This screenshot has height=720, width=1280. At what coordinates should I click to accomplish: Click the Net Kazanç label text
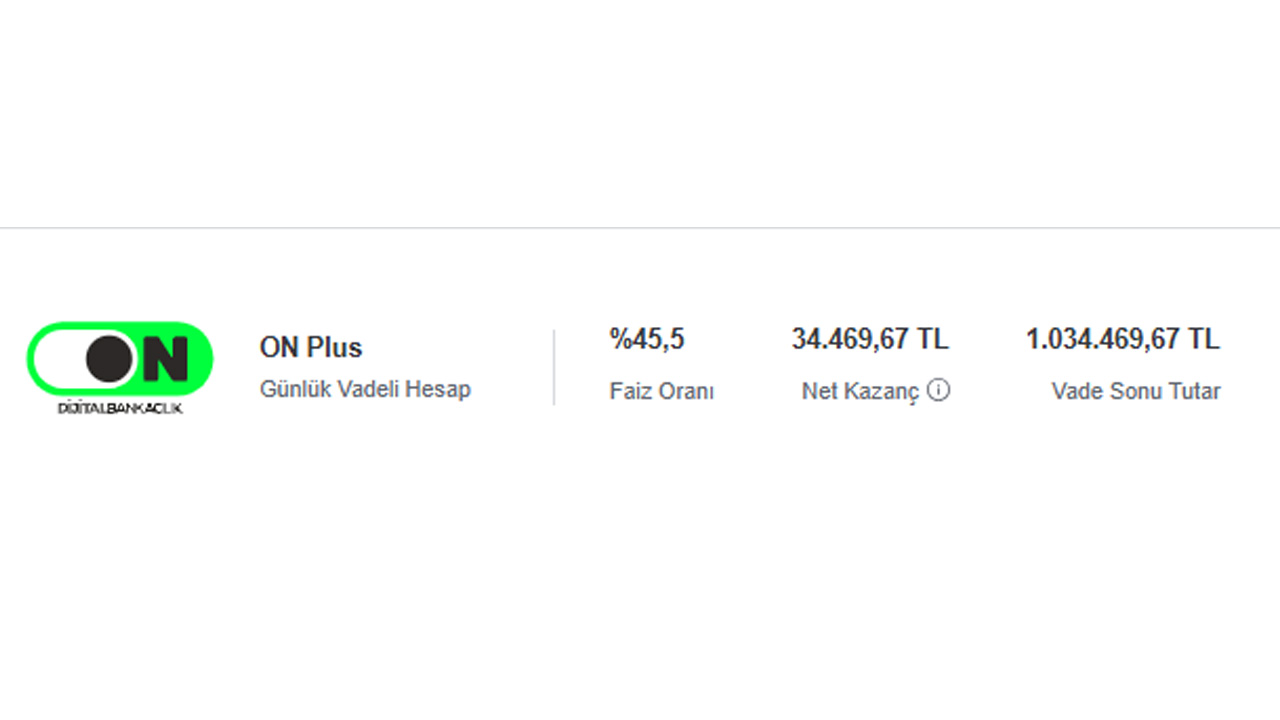click(x=860, y=391)
